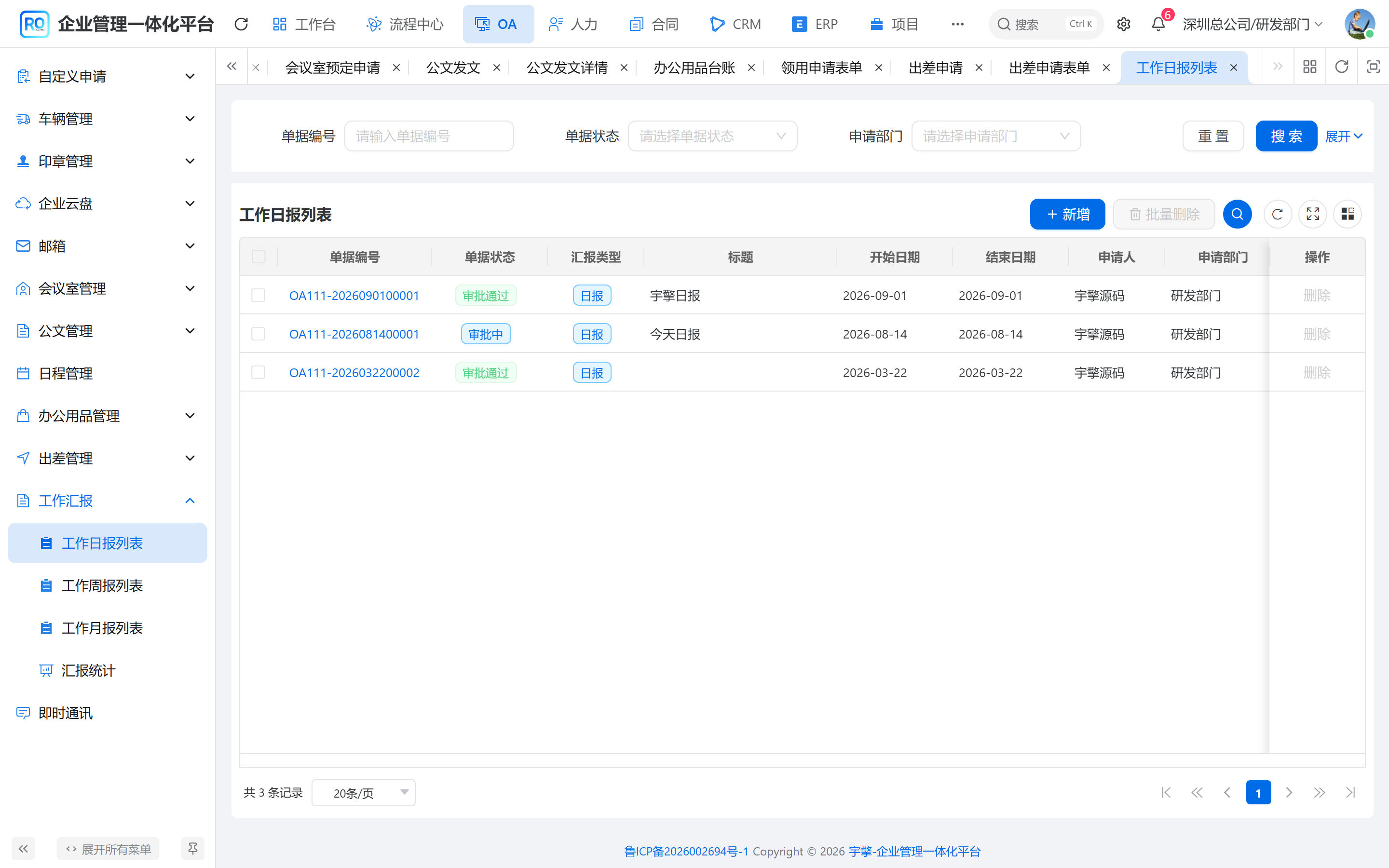This screenshot has height=868, width=1389.
Task: Click the round blue search toggle icon
Action: click(1237, 214)
